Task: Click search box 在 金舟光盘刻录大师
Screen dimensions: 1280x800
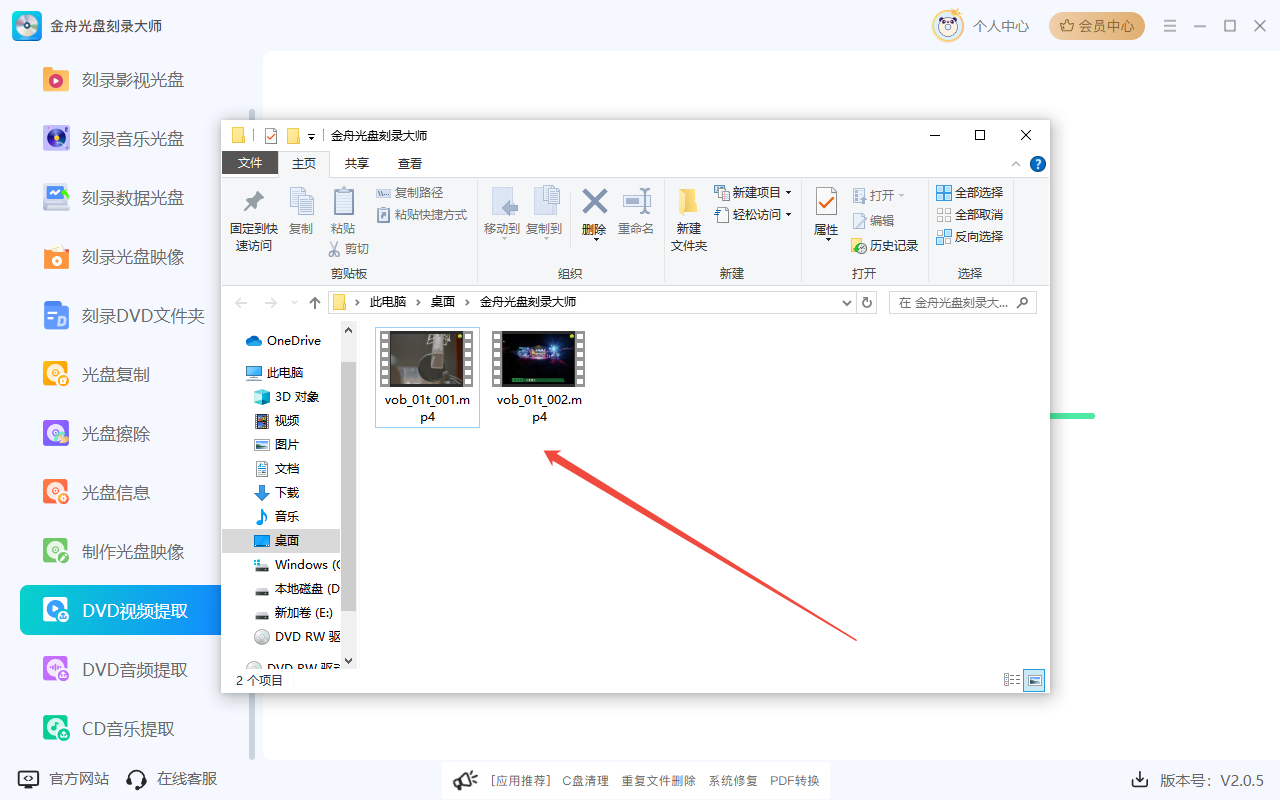Action: coord(962,302)
